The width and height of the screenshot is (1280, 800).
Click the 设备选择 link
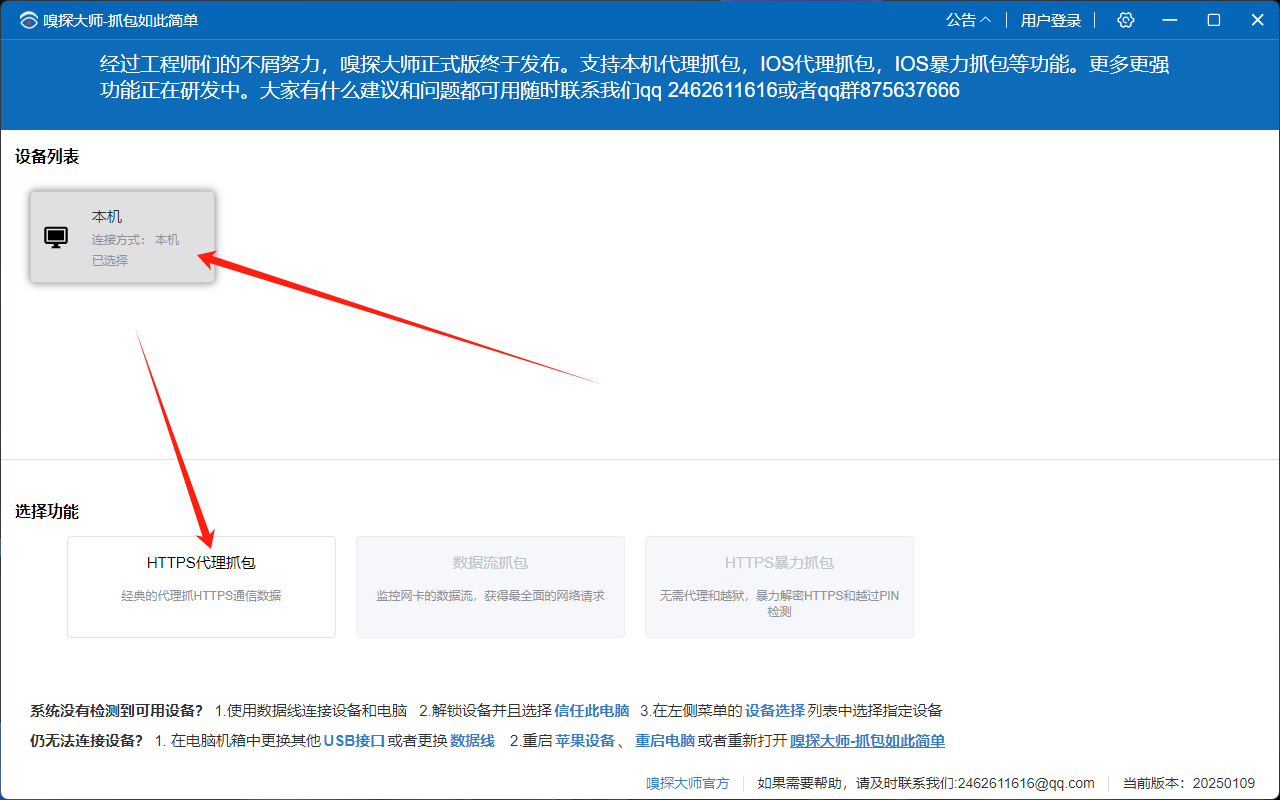[775, 711]
